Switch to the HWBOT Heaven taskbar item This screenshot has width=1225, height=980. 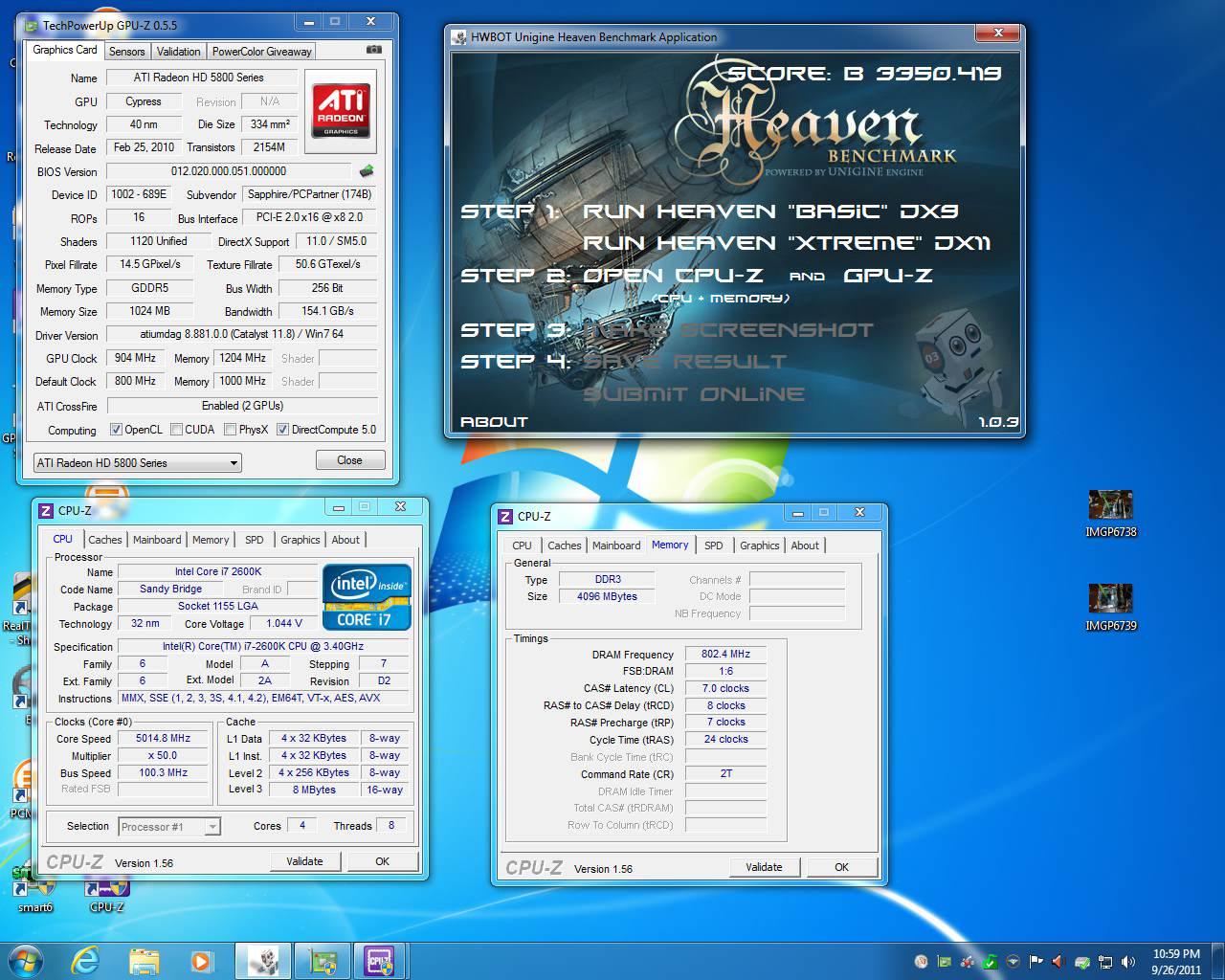click(x=262, y=960)
